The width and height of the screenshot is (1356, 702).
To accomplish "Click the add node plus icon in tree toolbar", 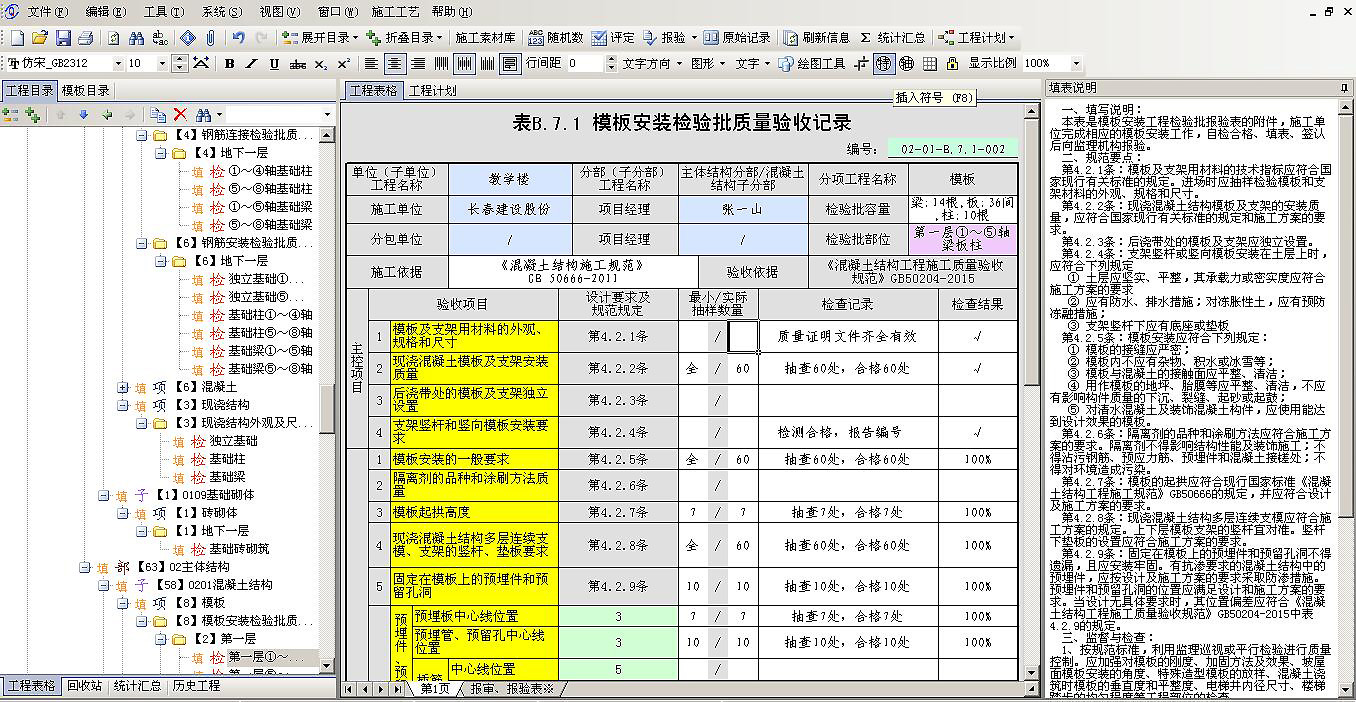I will click(33, 115).
